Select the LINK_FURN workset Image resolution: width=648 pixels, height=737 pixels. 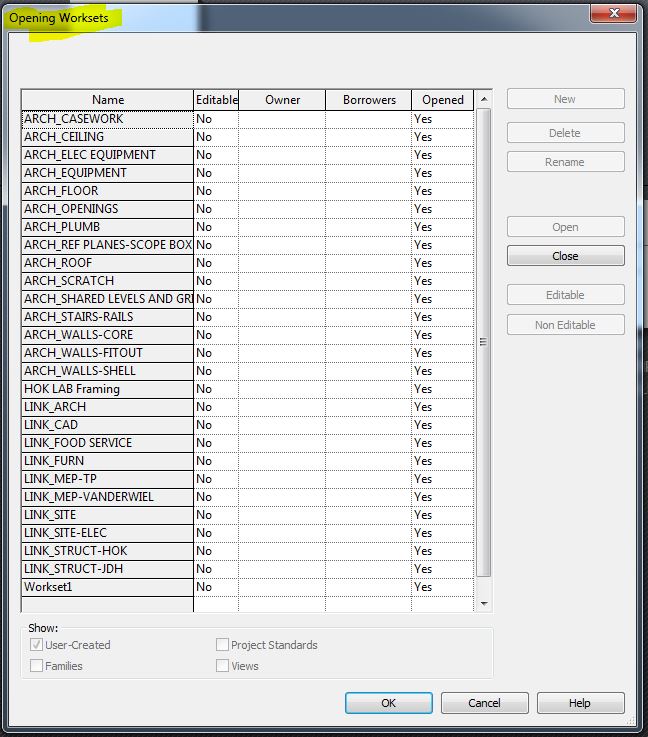coord(108,461)
